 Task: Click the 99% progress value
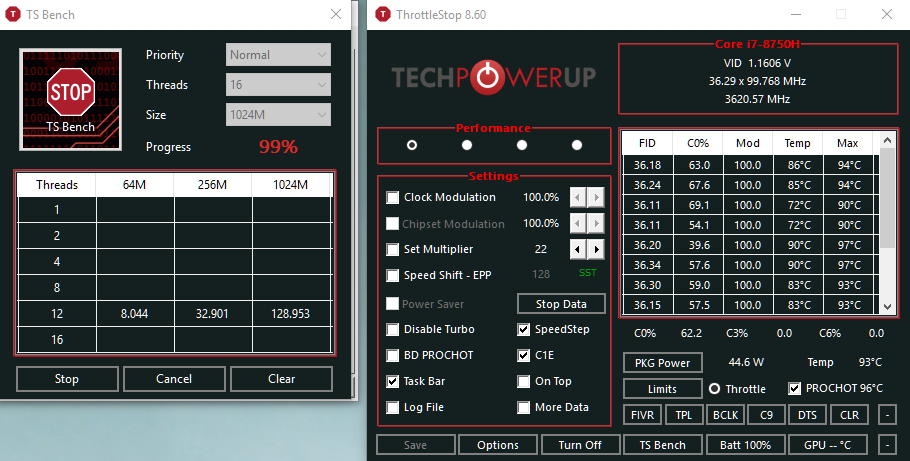pyautogui.click(x=279, y=147)
